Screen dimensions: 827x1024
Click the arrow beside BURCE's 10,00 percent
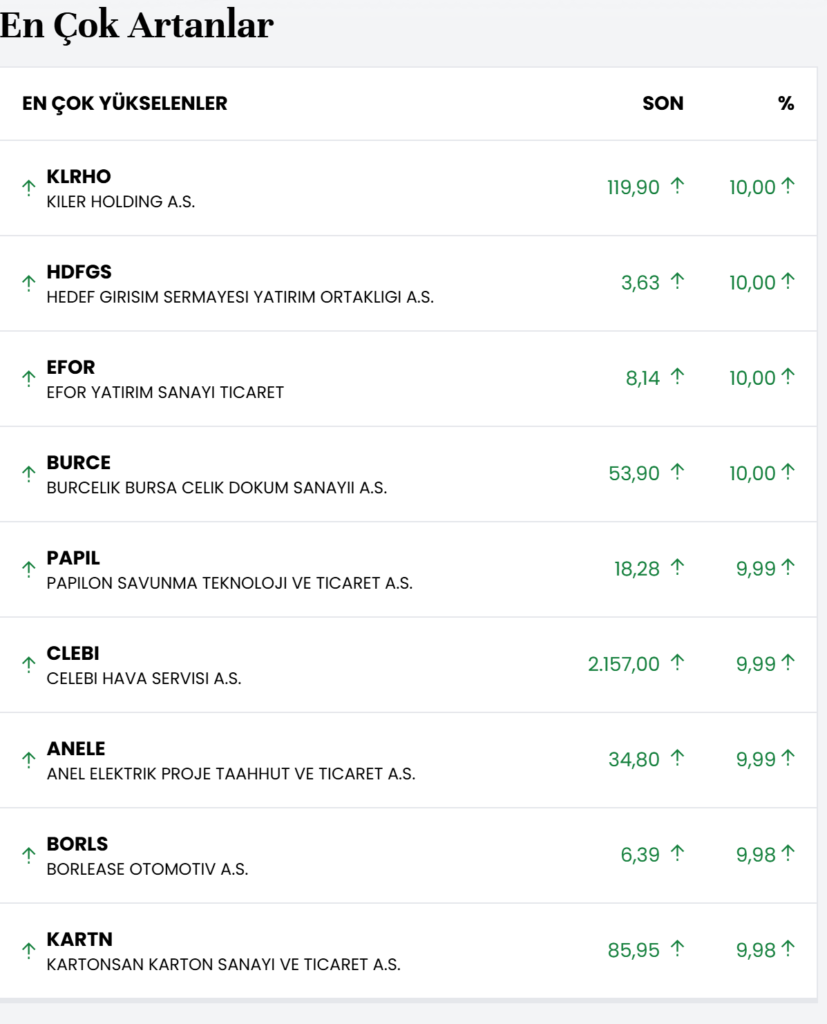click(788, 471)
